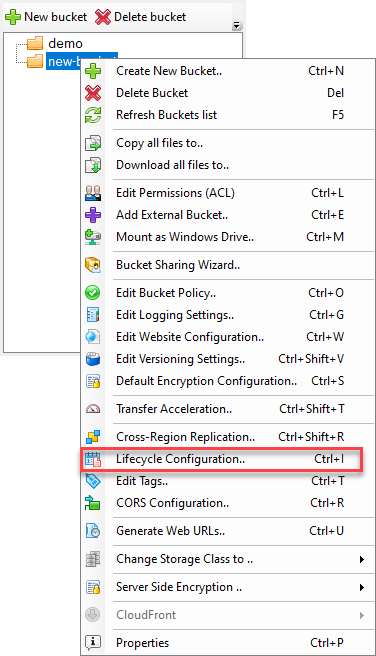Click the Mount as Windows Drive icon

(x=93, y=237)
